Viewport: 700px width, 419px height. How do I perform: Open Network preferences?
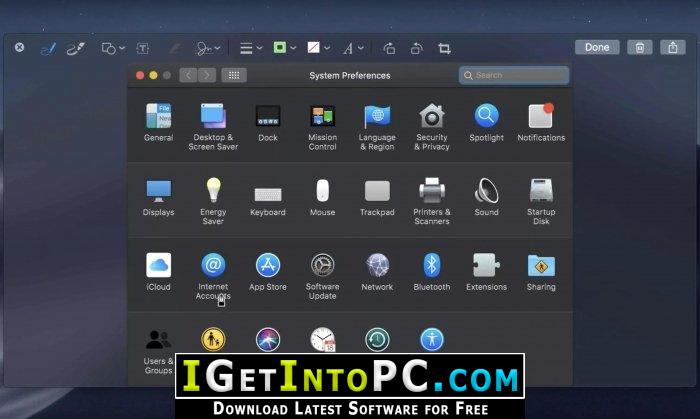[377, 272]
